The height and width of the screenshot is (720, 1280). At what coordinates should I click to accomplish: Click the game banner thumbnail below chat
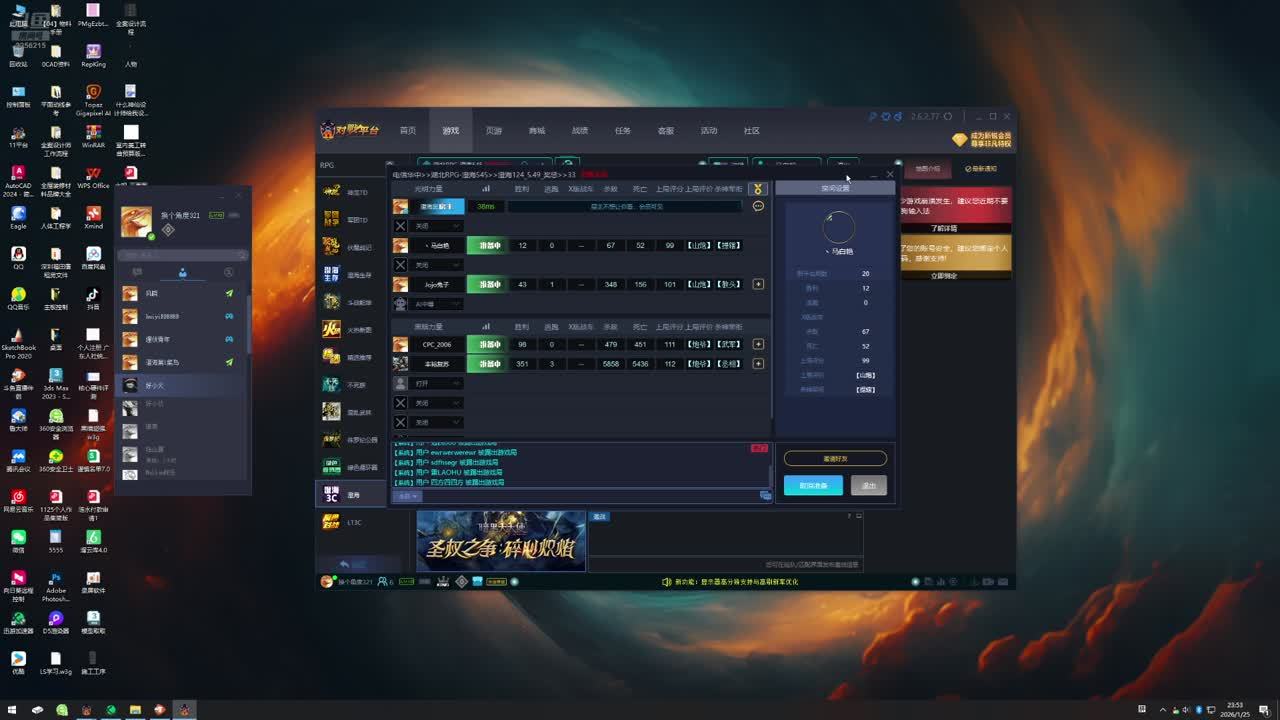pos(501,541)
